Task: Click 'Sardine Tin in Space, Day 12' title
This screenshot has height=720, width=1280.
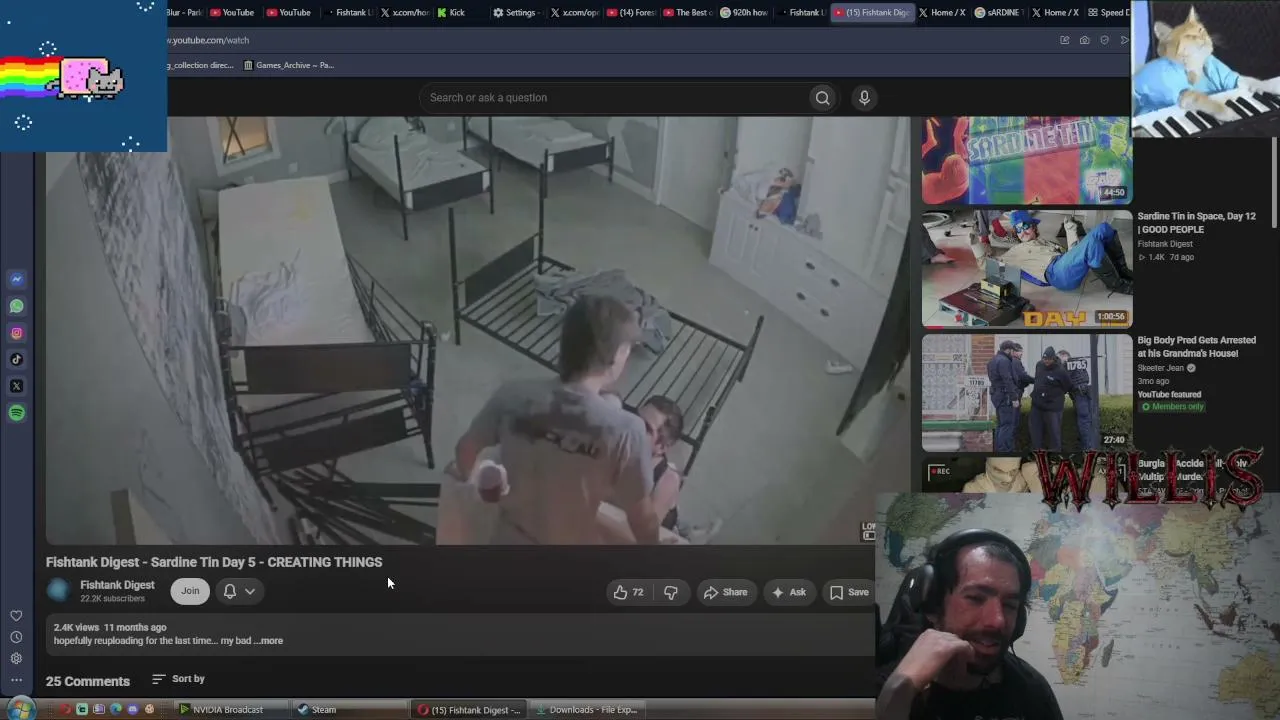Action: pos(1196,223)
